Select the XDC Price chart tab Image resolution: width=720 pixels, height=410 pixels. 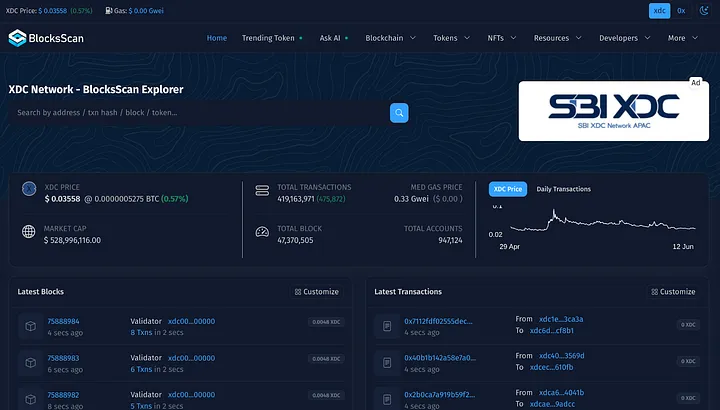pyautogui.click(x=508, y=189)
